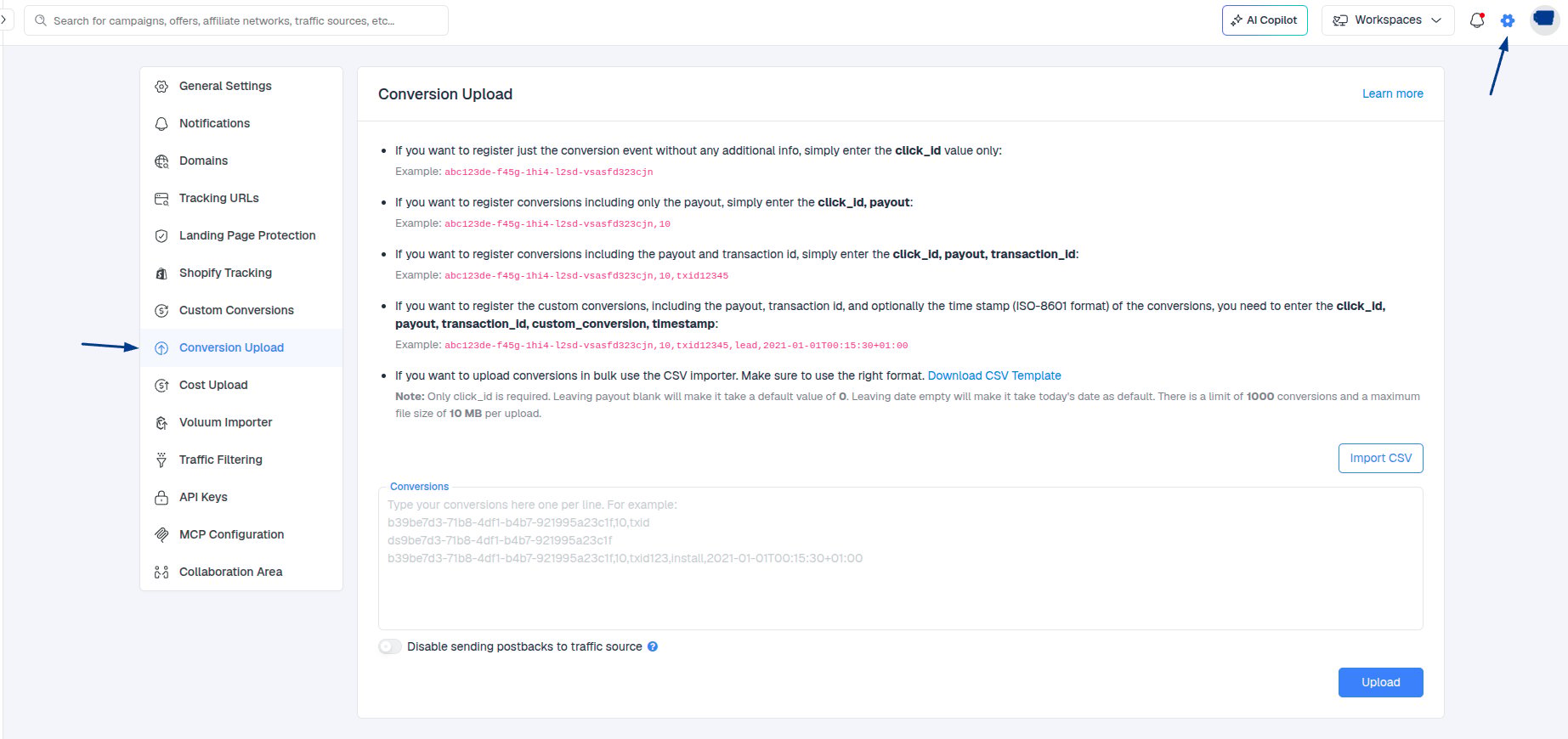This screenshot has height=739, width=1568.
Task: Click the Conversion Upload arrow icon
Action: click(161, 348)
